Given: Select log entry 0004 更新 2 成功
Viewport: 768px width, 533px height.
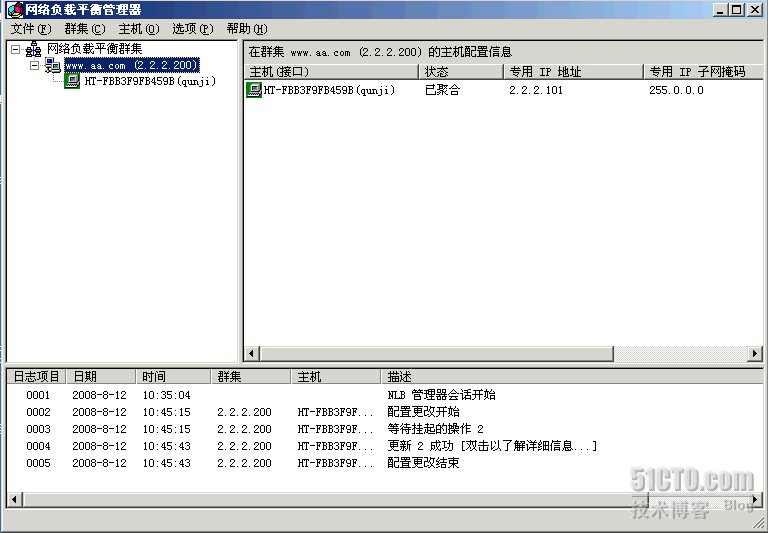Looking at the screenshot, I should tap(384, 446).
